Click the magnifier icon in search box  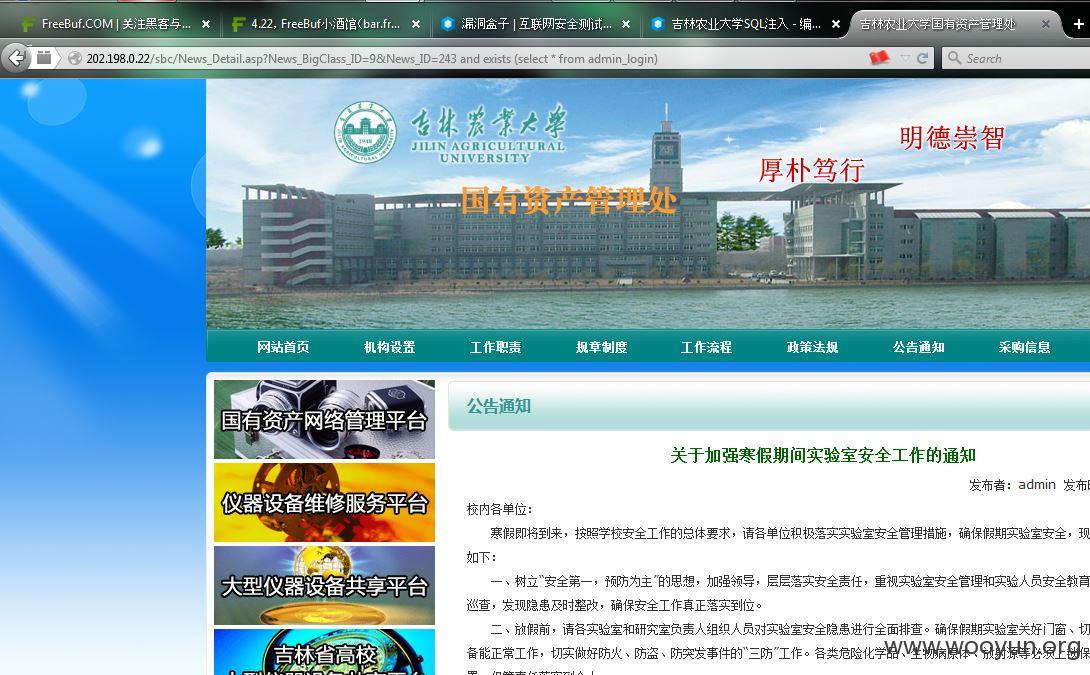[954, 58]
